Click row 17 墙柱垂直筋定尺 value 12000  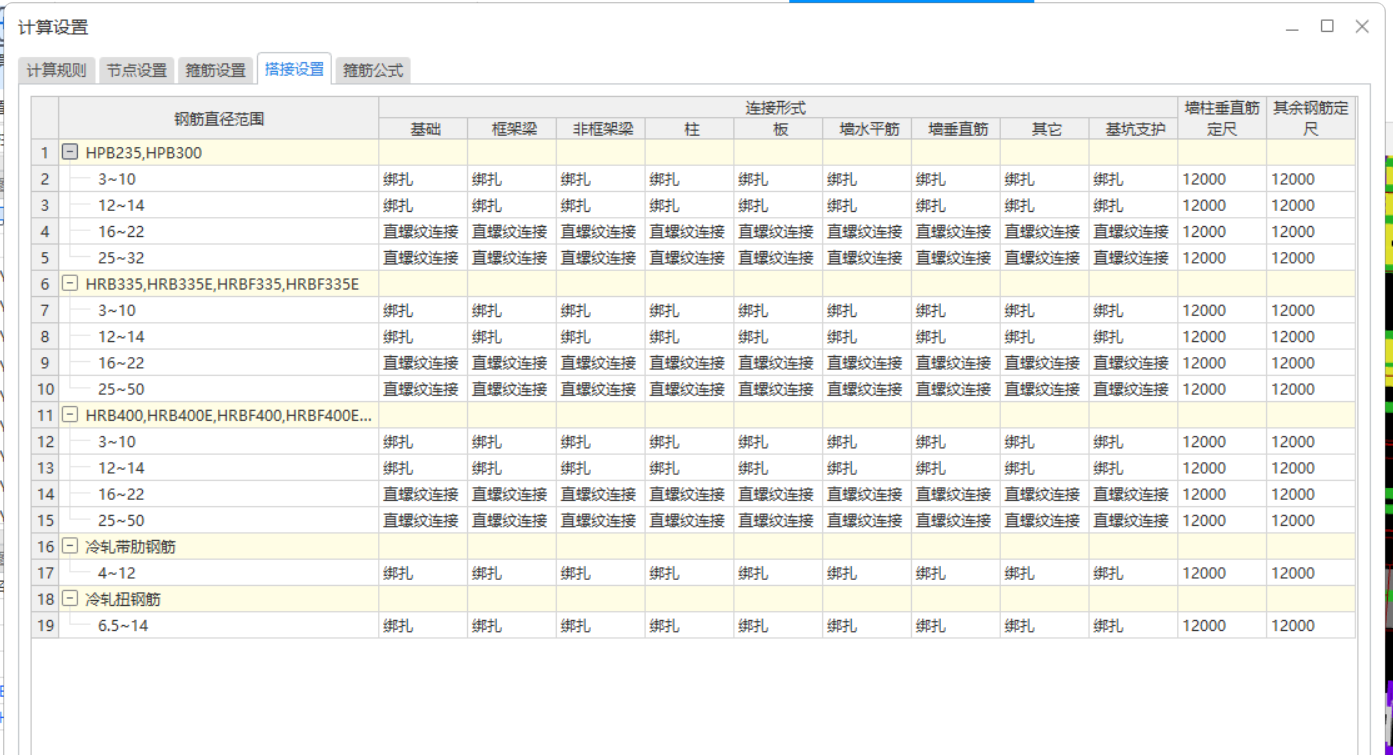coord(1222,573)
